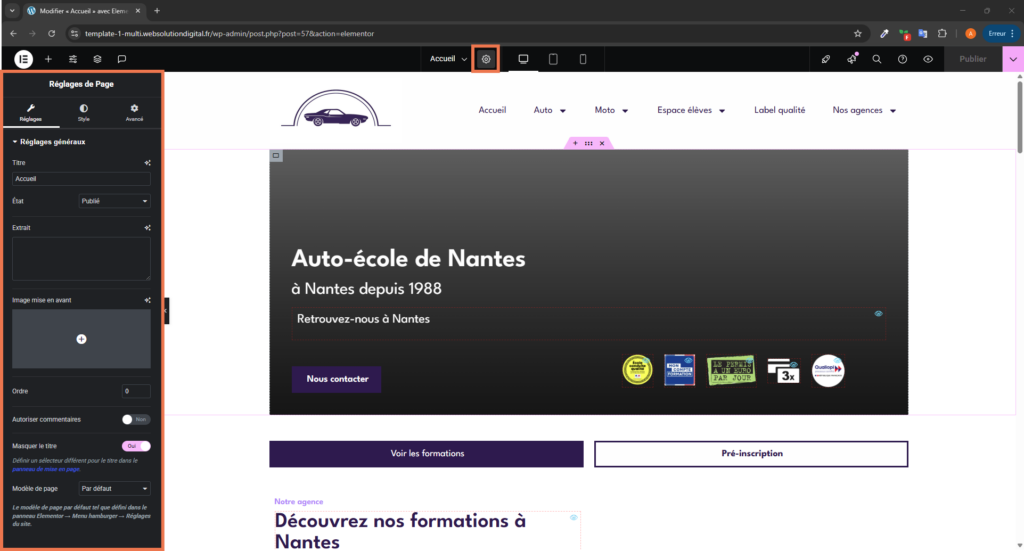Click the add element plus icon
The height and width of the screenshot is (551, 1024).
pyautogui.click(x=48, y=59)
